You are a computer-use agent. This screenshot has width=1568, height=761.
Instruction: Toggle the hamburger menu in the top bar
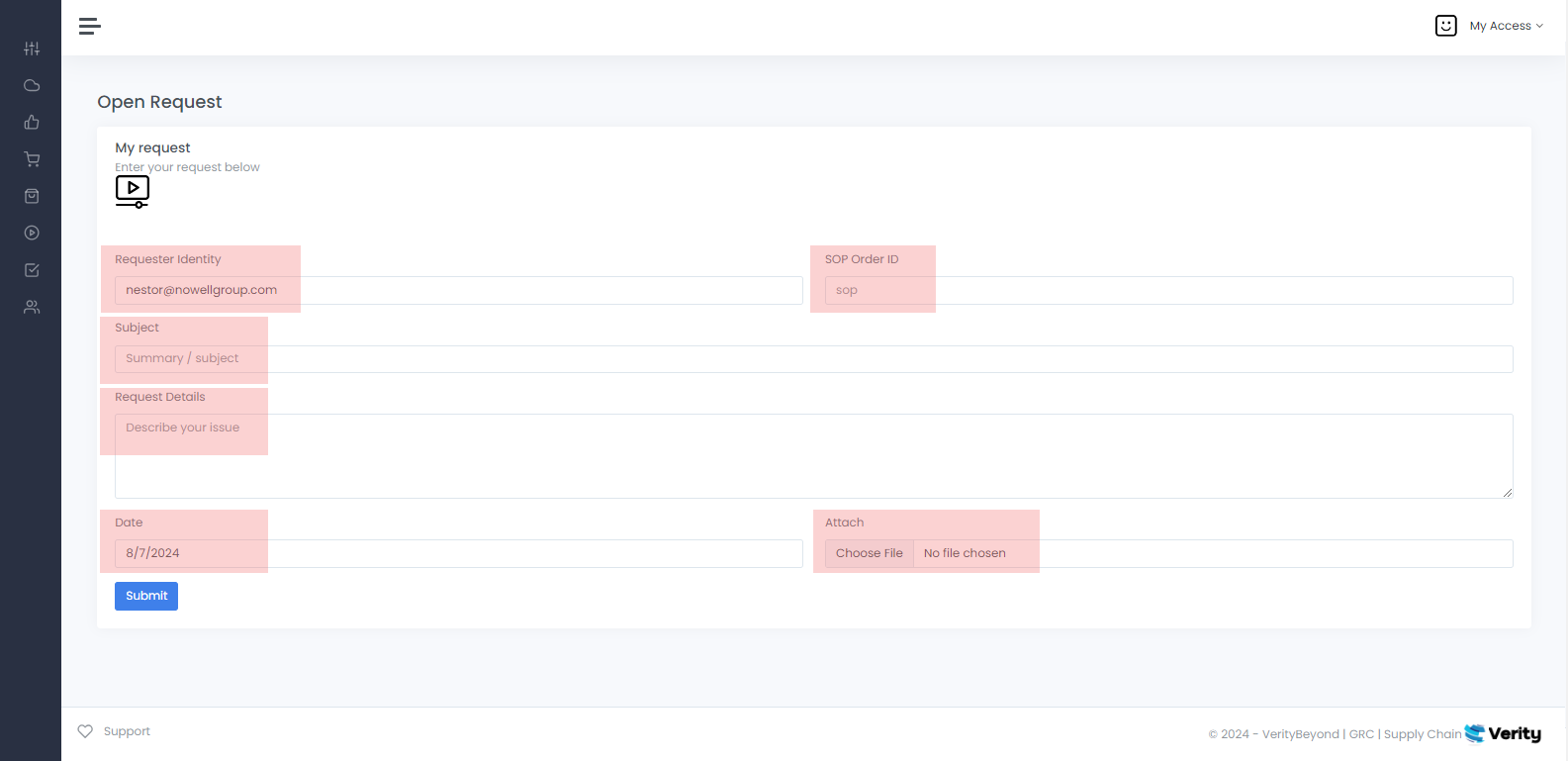pyautogui.click(x=90, y=27)
